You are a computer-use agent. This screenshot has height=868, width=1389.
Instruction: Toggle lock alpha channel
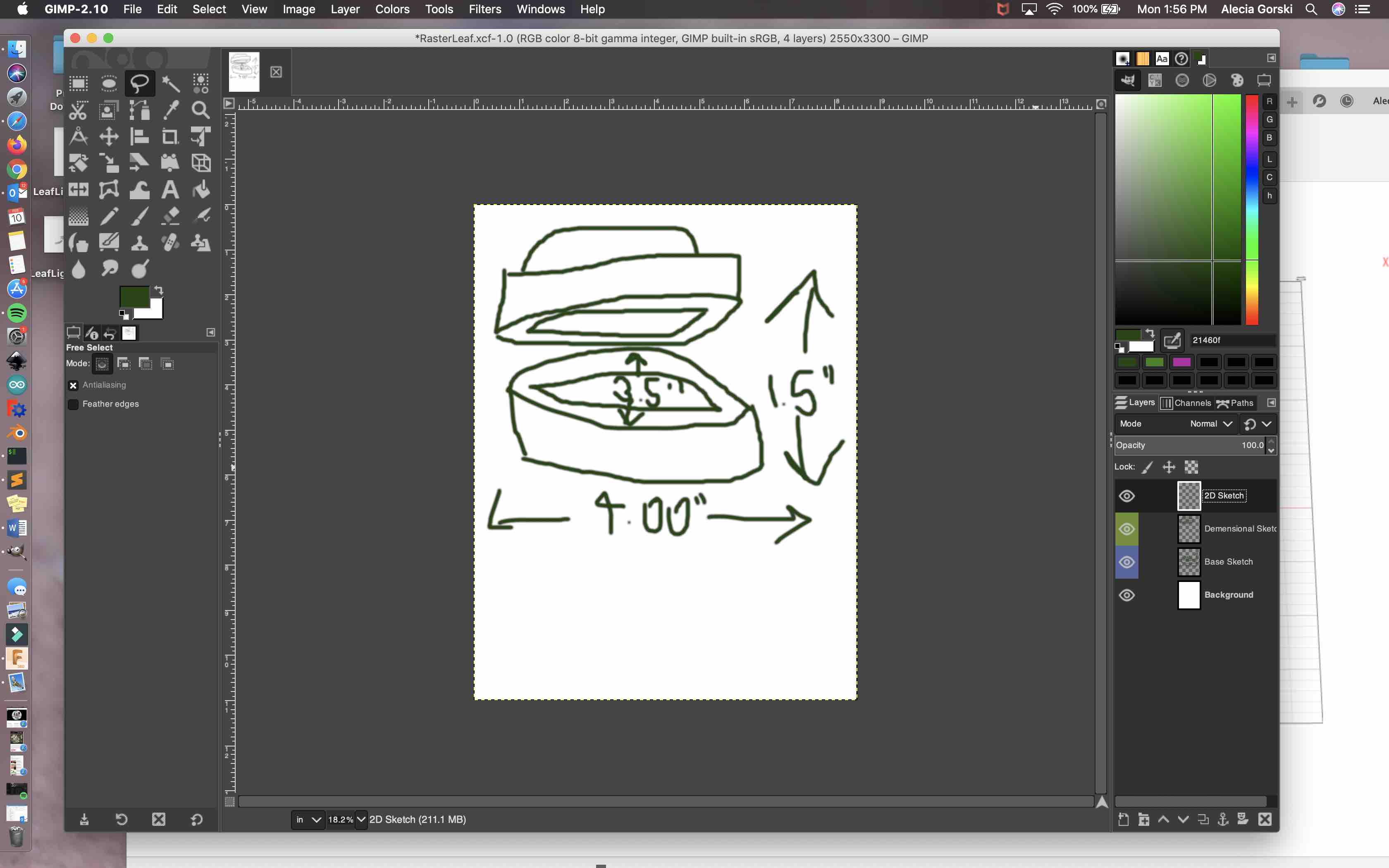click(x=1191, y=467)
